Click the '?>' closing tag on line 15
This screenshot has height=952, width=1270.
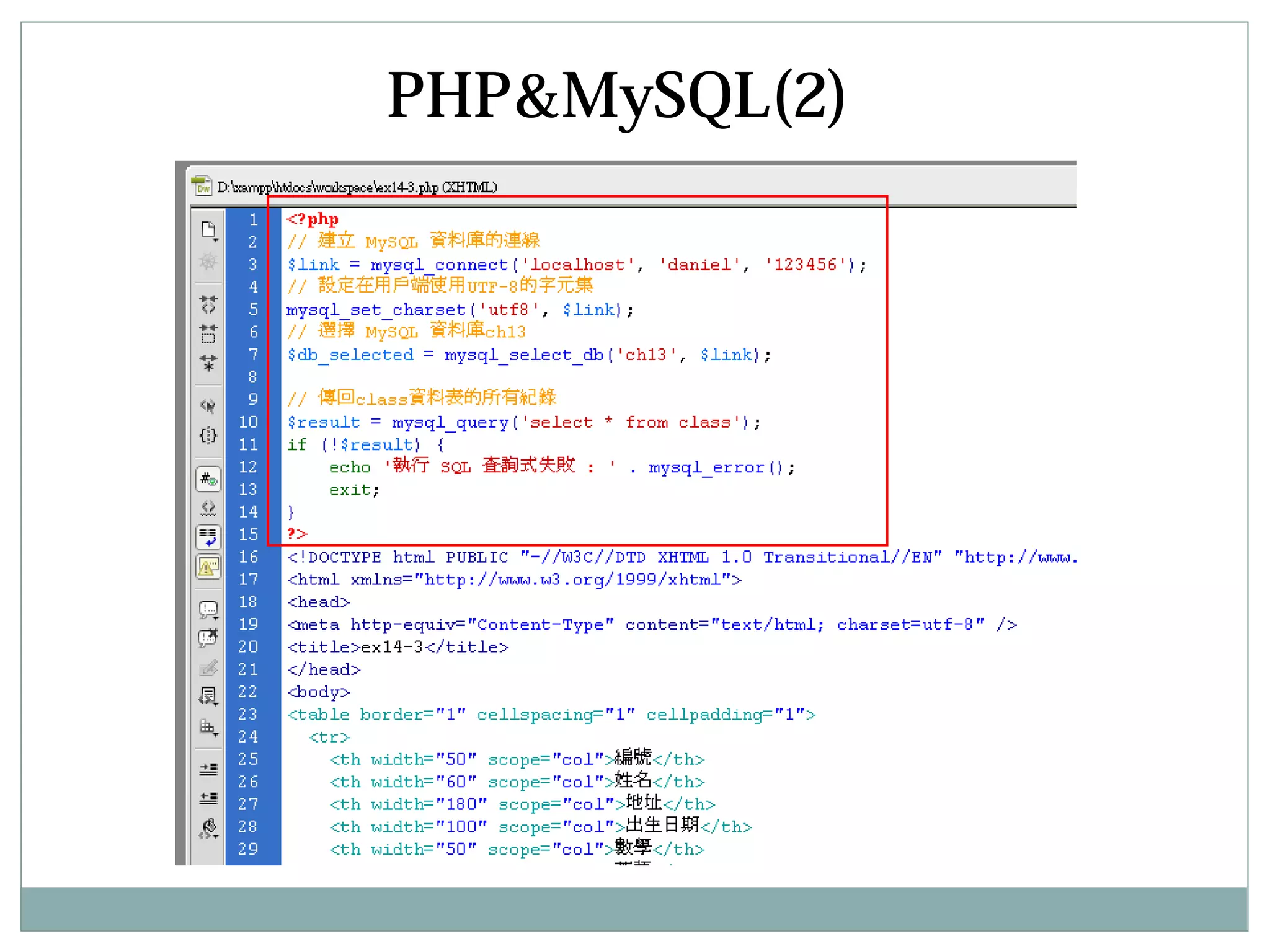click(x=297, y=534)
